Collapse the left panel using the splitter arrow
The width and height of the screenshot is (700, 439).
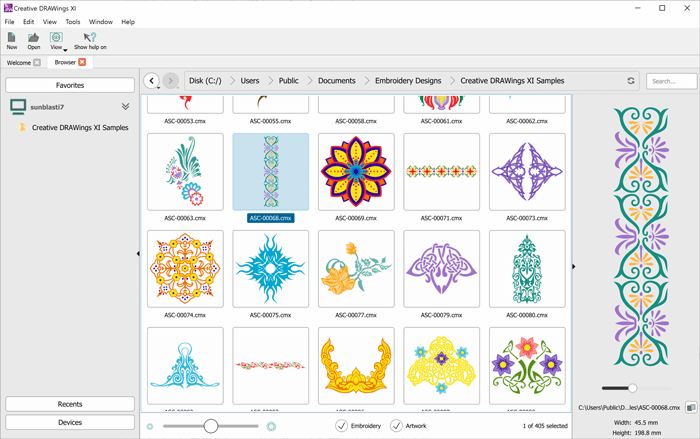pos(138,254)
